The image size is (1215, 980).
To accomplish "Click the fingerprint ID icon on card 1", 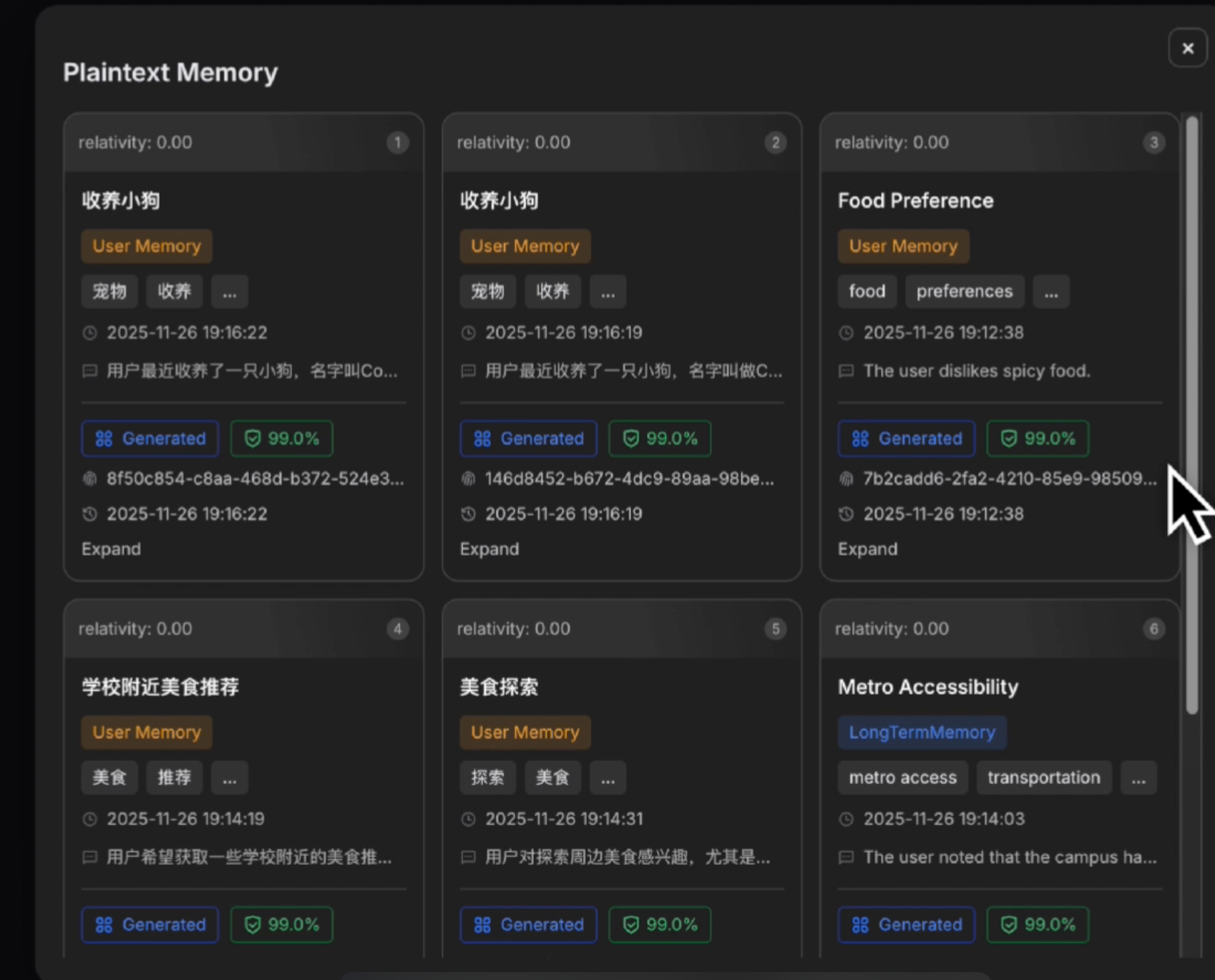I will (90, 479).
